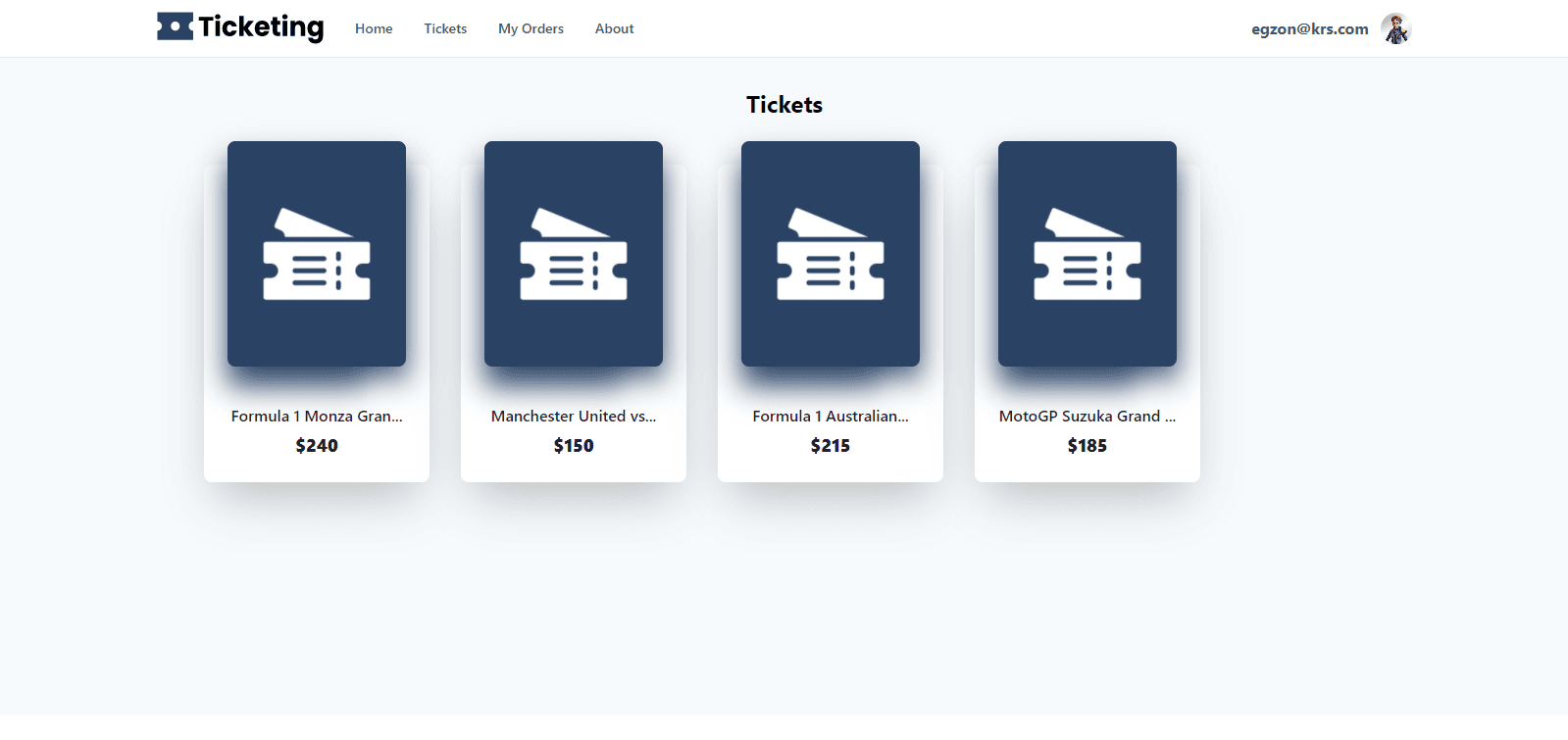Select the Formula 1 Australian... title

coord(831,416)
